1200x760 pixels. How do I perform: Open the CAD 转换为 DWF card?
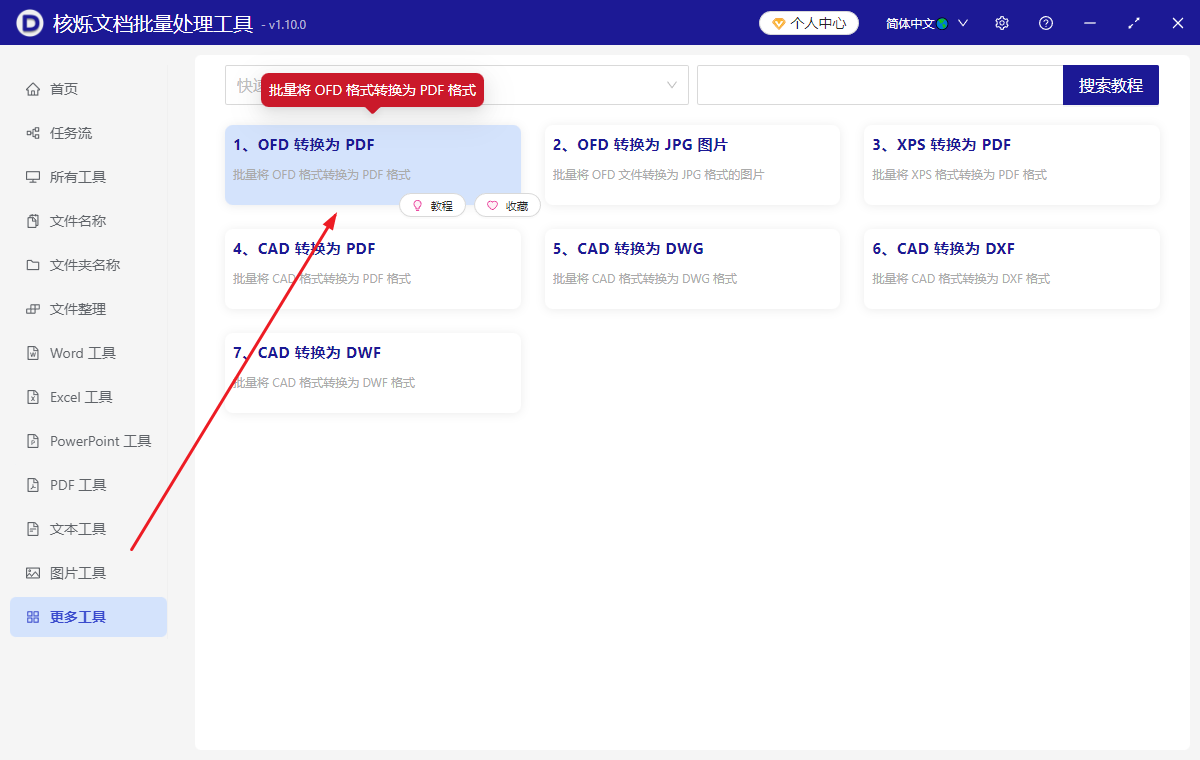373,373
